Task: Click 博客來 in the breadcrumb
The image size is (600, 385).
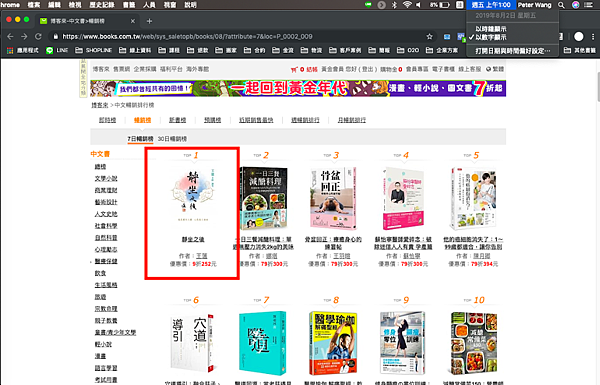Action: 99,105
